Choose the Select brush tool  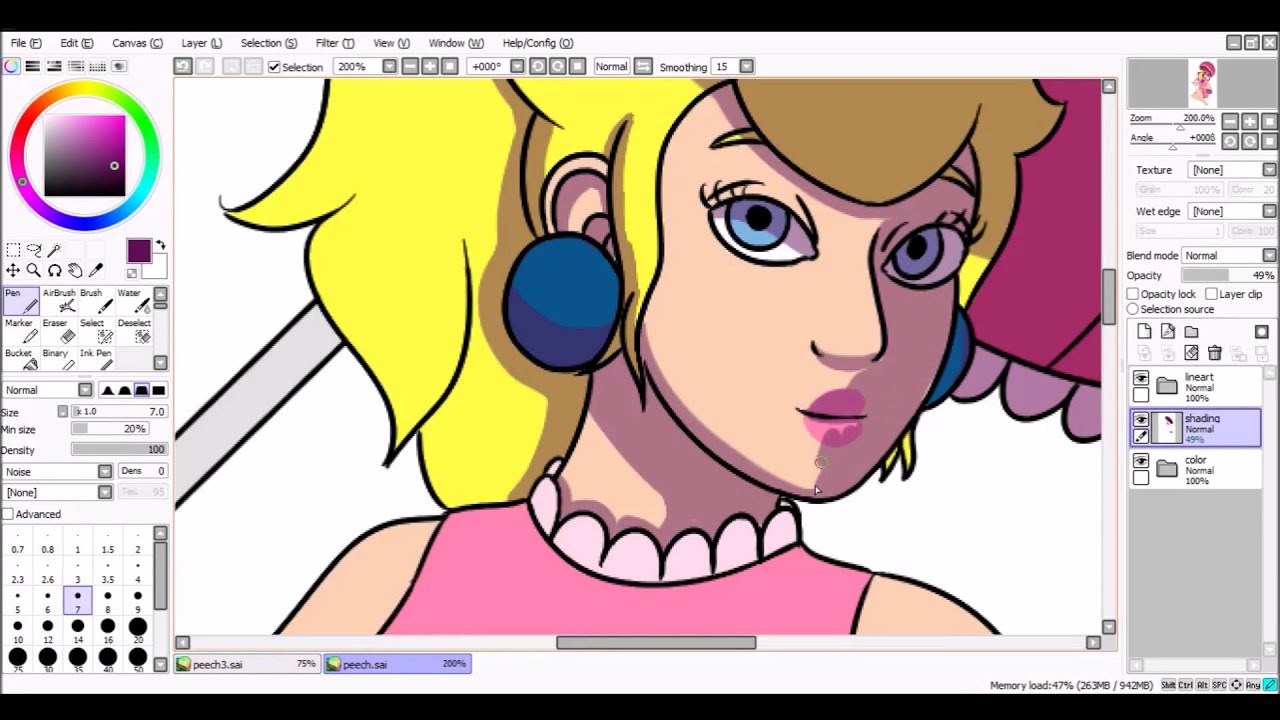96,331
